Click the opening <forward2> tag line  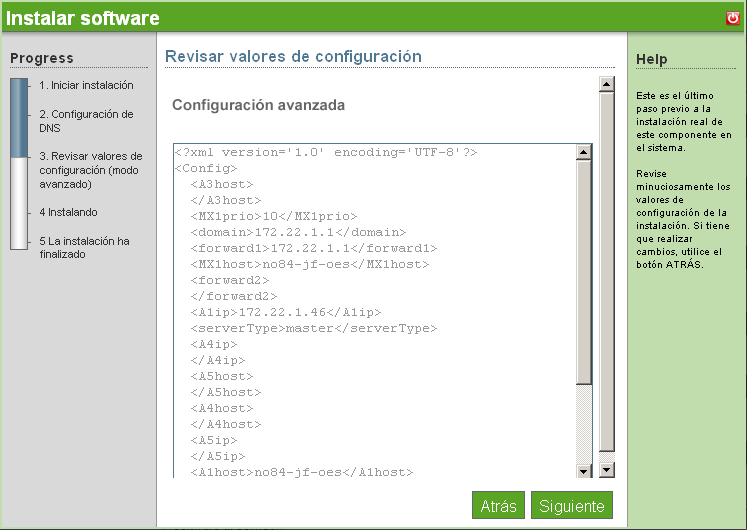click(x=230, y=280)
